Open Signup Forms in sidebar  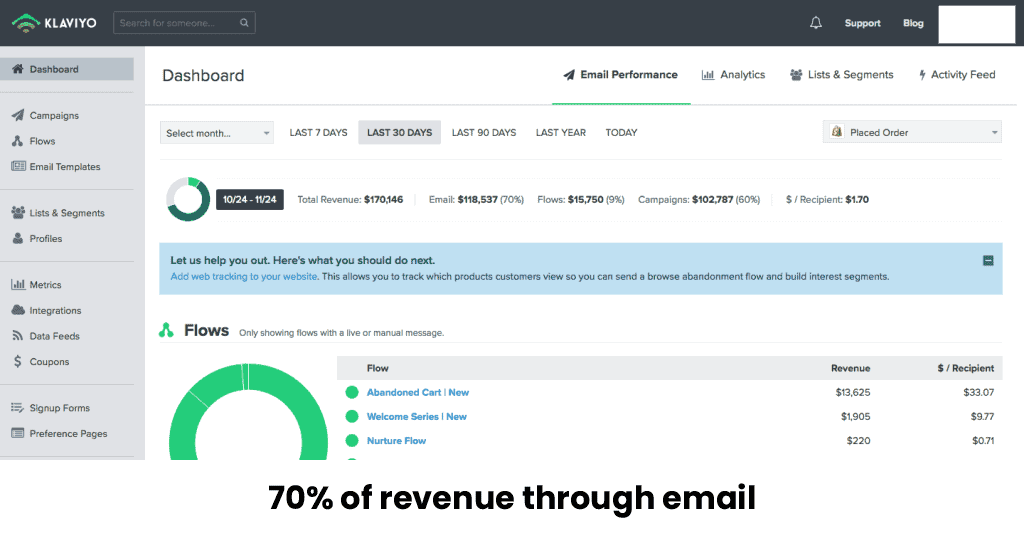(x=59, y=407)
